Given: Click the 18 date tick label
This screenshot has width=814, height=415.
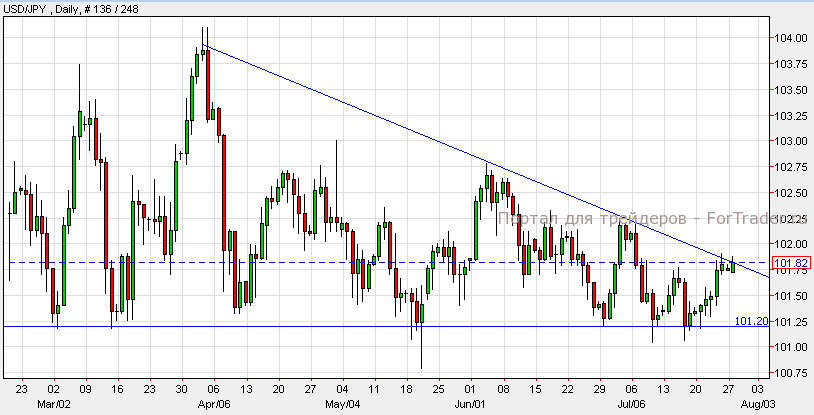Looking at the screenshot, I should click(406, 390).
